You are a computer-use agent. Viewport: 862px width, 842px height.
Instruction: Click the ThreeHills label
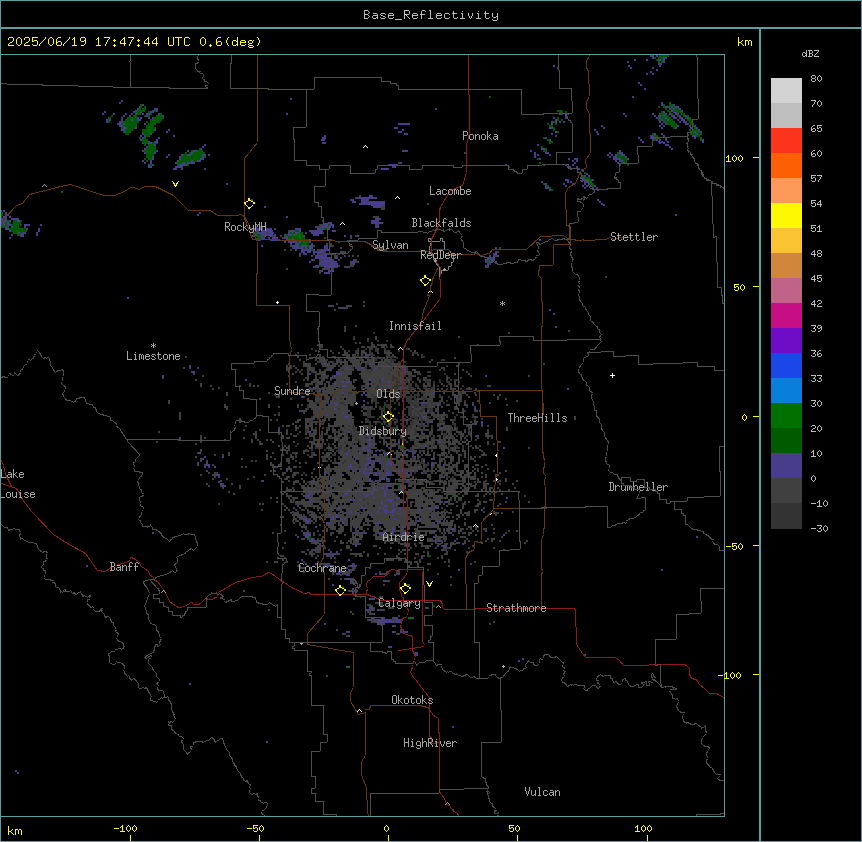click(537, 418)
